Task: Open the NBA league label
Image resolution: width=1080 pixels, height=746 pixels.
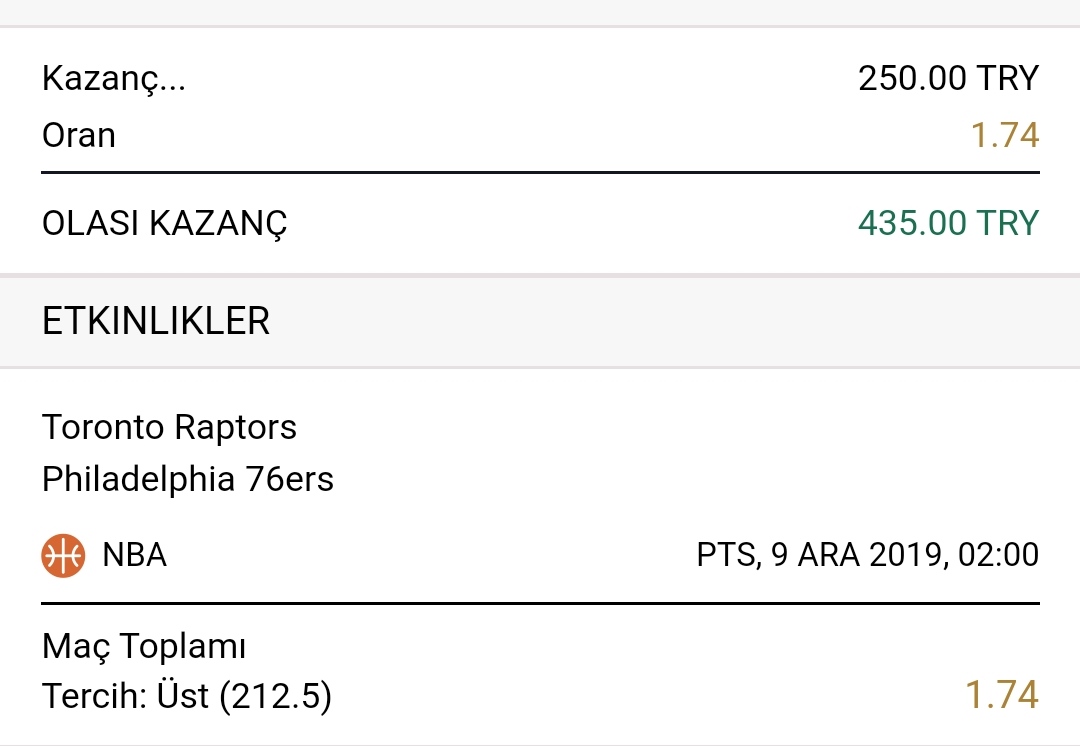Action: point(134,555)
